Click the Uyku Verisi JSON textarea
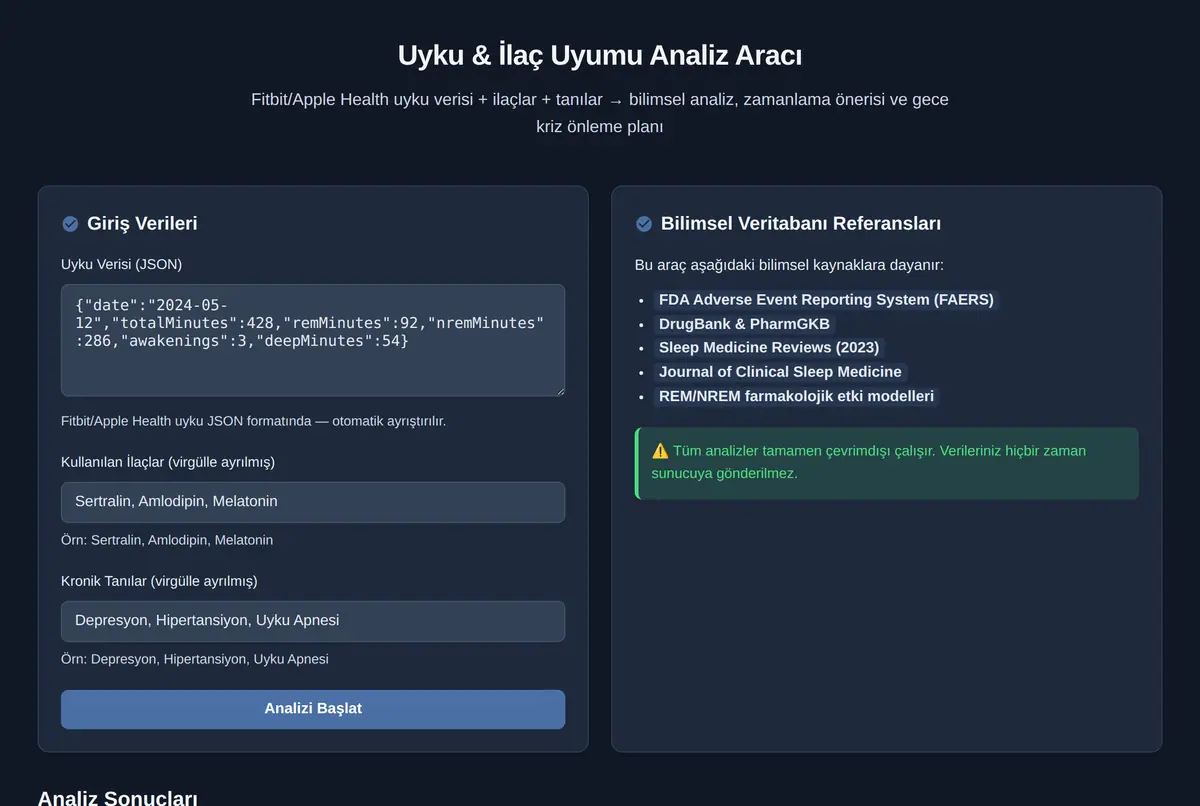This screenshot has width=1200, height=806. pos(313,340)
